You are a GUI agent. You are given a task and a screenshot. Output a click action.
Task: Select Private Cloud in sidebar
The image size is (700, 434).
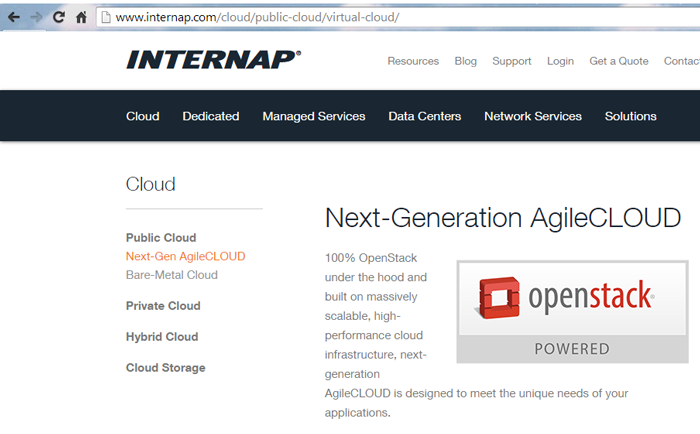tap(163, 306)
